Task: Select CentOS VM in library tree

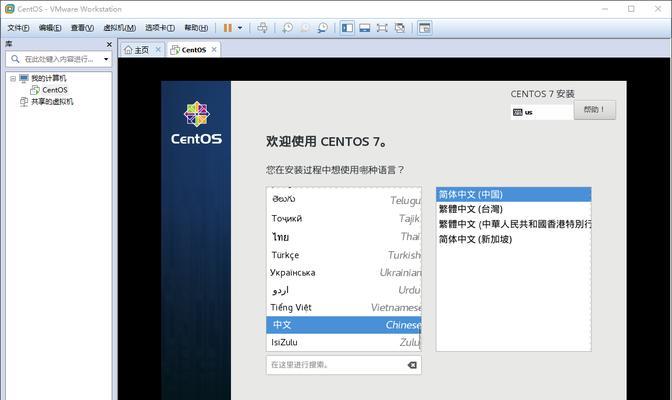Action: pyautogui.click(x=54, y=90)
